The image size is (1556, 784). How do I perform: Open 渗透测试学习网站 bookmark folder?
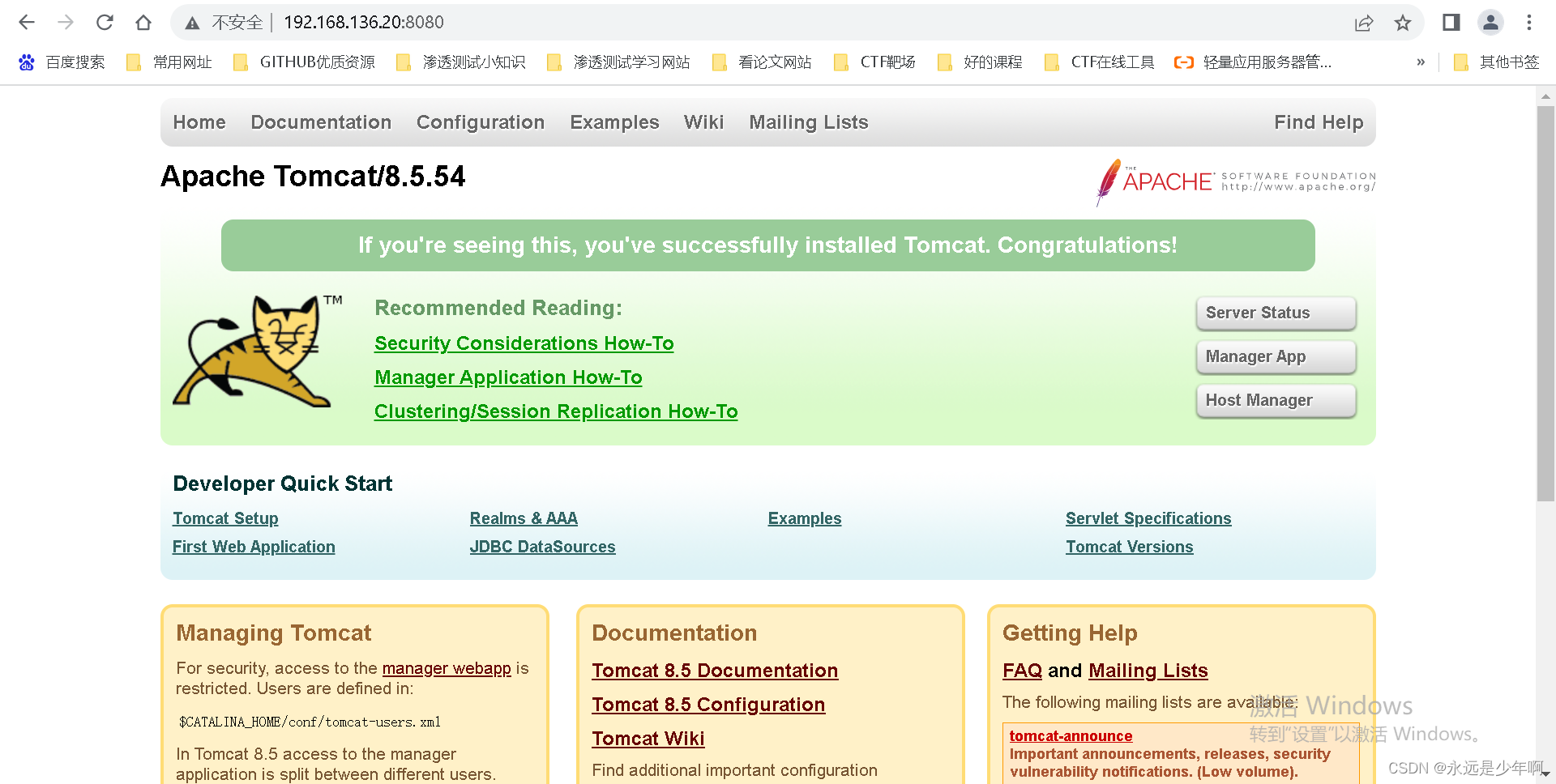click(619, 62)
